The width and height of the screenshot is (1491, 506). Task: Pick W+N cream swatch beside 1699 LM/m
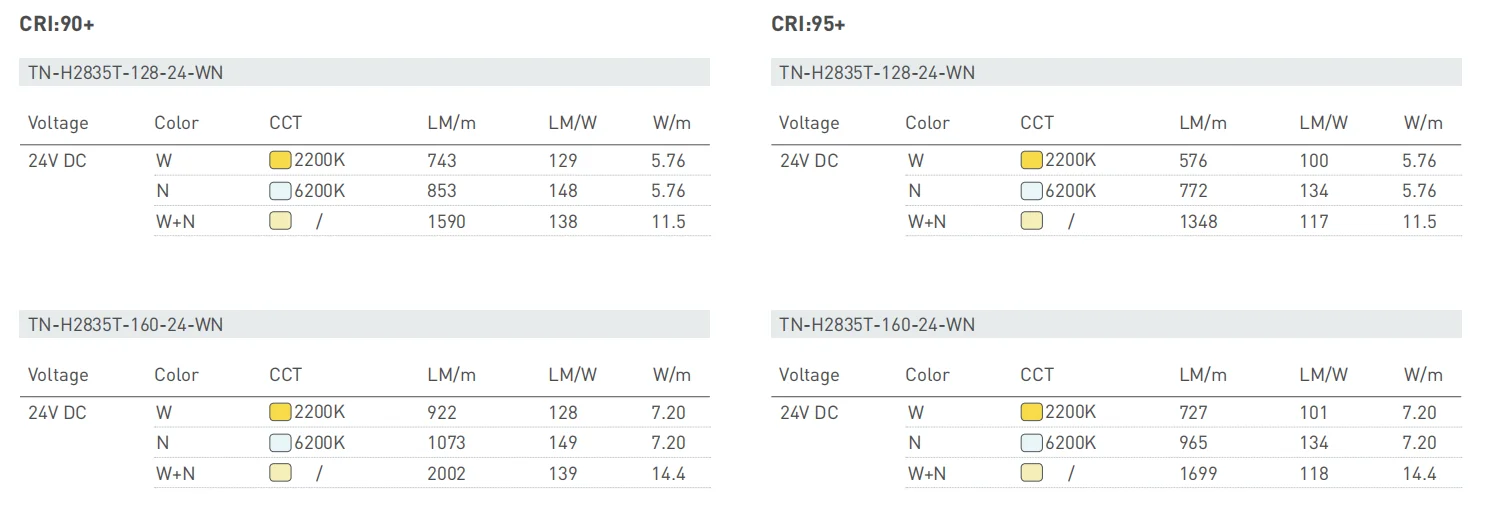(1031, 473)
